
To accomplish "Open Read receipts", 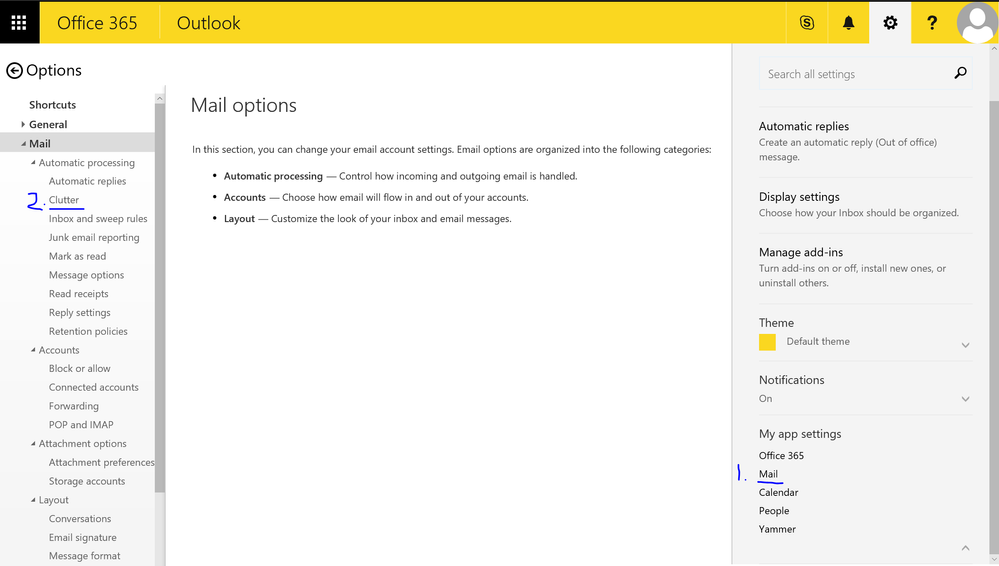I will click(x=78, y=294).
